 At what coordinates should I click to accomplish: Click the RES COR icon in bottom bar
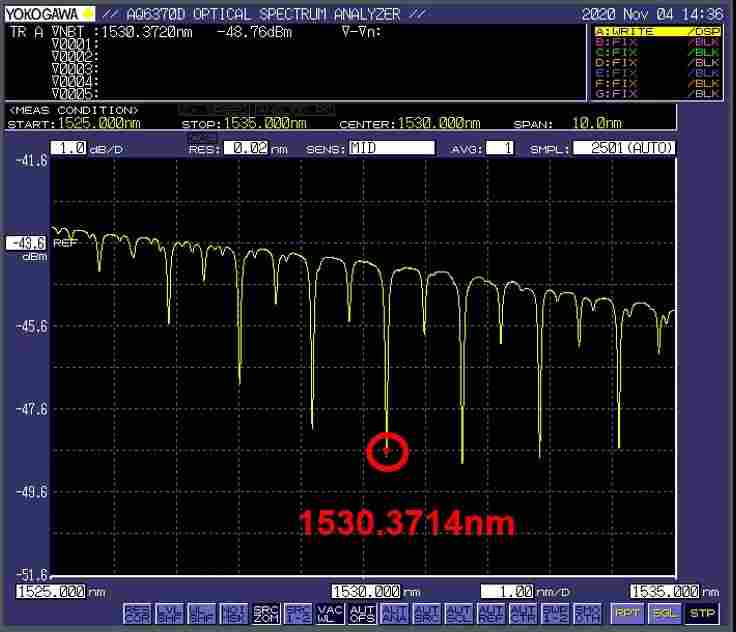(x=137, y=613)
